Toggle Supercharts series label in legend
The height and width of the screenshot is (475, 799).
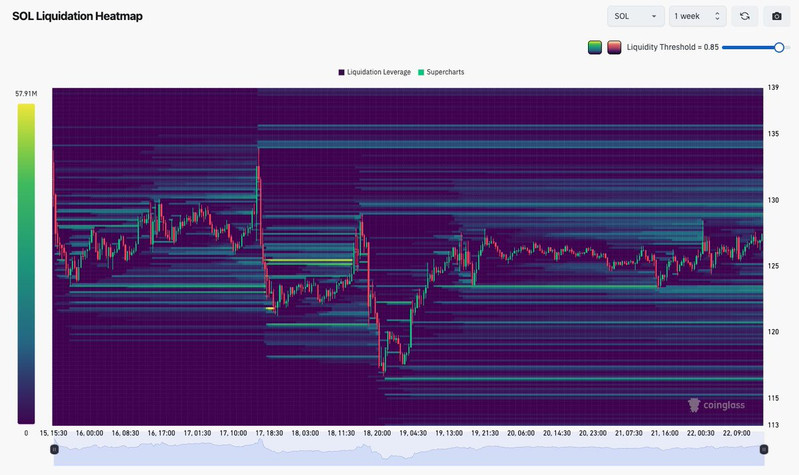click(x=445, y=72)
